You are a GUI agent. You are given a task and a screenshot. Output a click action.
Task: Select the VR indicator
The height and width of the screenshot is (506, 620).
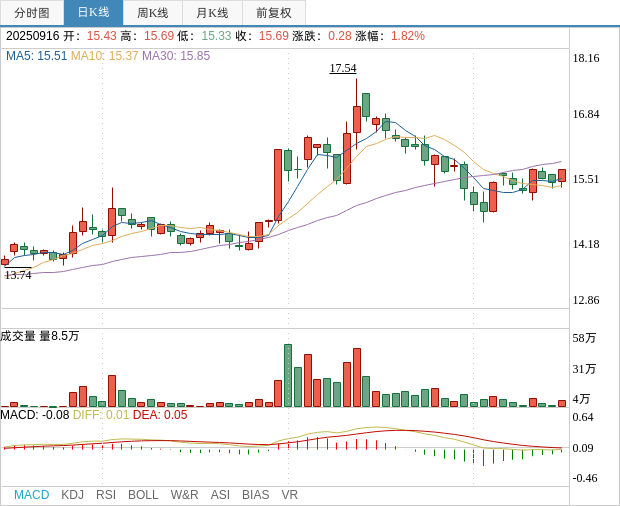pyautogui.click(x=289, y=495)
